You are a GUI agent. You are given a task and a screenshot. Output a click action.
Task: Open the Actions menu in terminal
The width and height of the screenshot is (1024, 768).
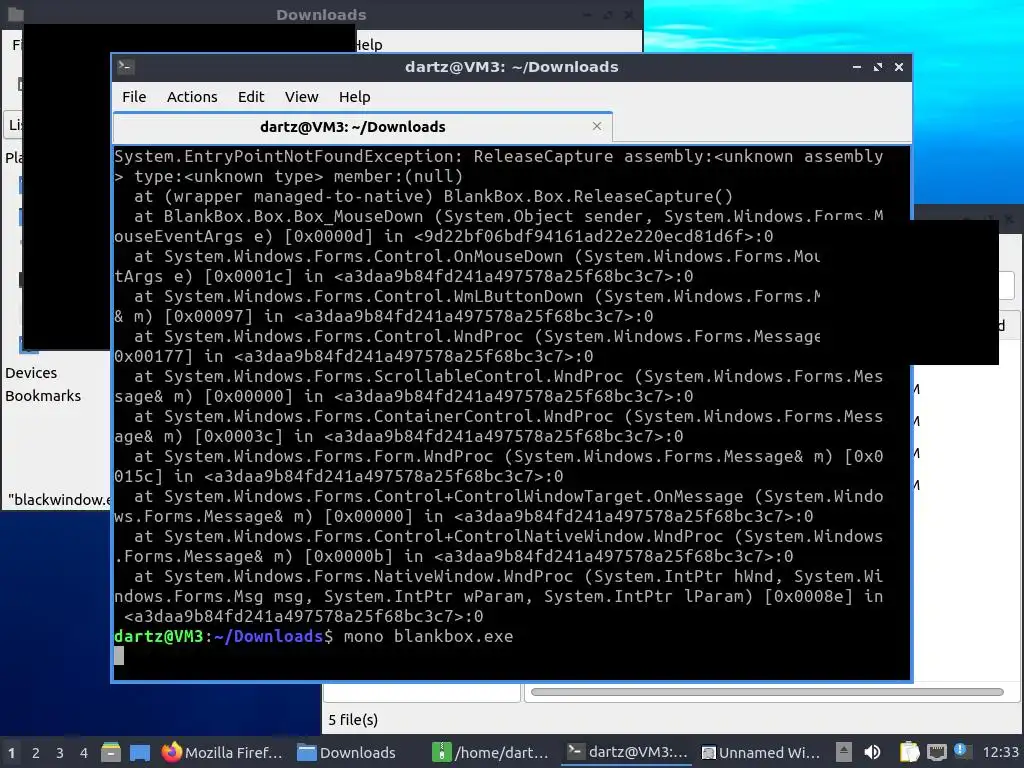(x=192, y=97)
